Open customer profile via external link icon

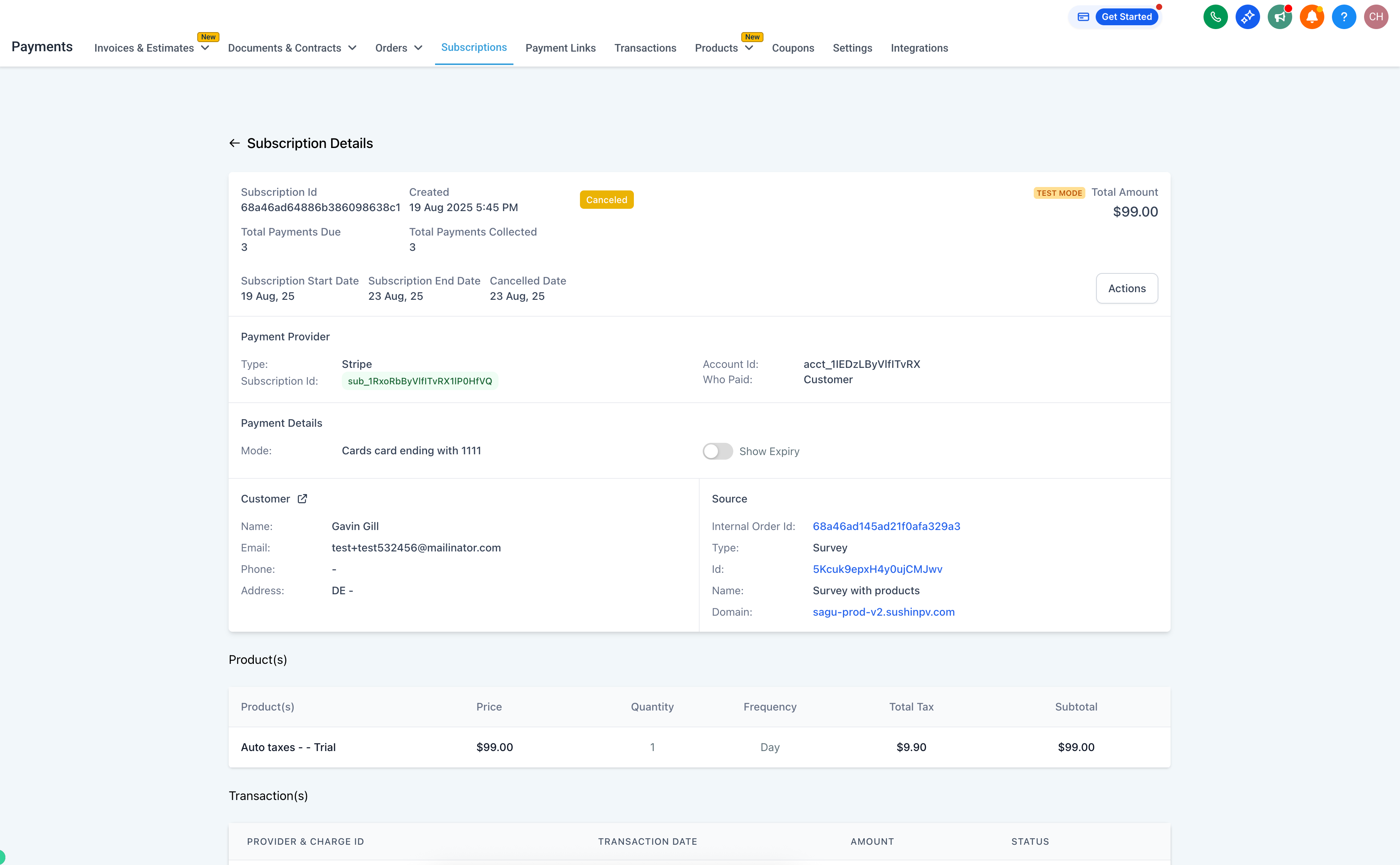tap(302, 499)
